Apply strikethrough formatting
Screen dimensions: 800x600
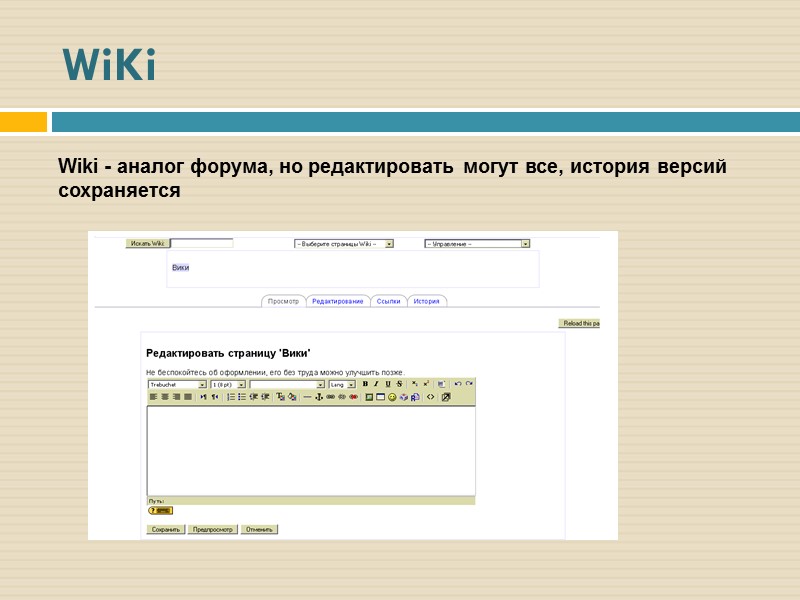(x=399, y=384)
